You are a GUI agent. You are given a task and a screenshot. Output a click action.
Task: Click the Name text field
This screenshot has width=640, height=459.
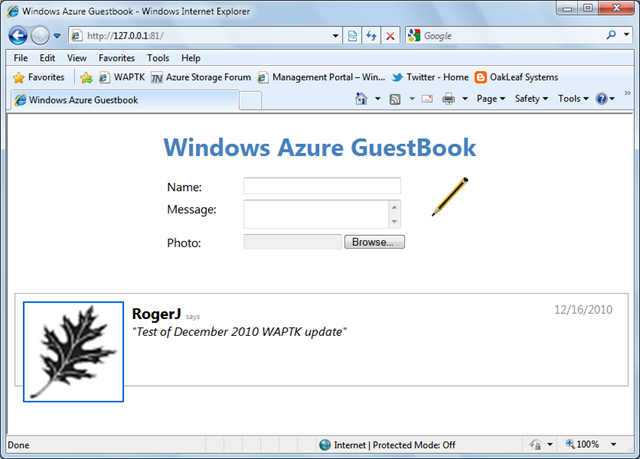[x=322, y=186]
